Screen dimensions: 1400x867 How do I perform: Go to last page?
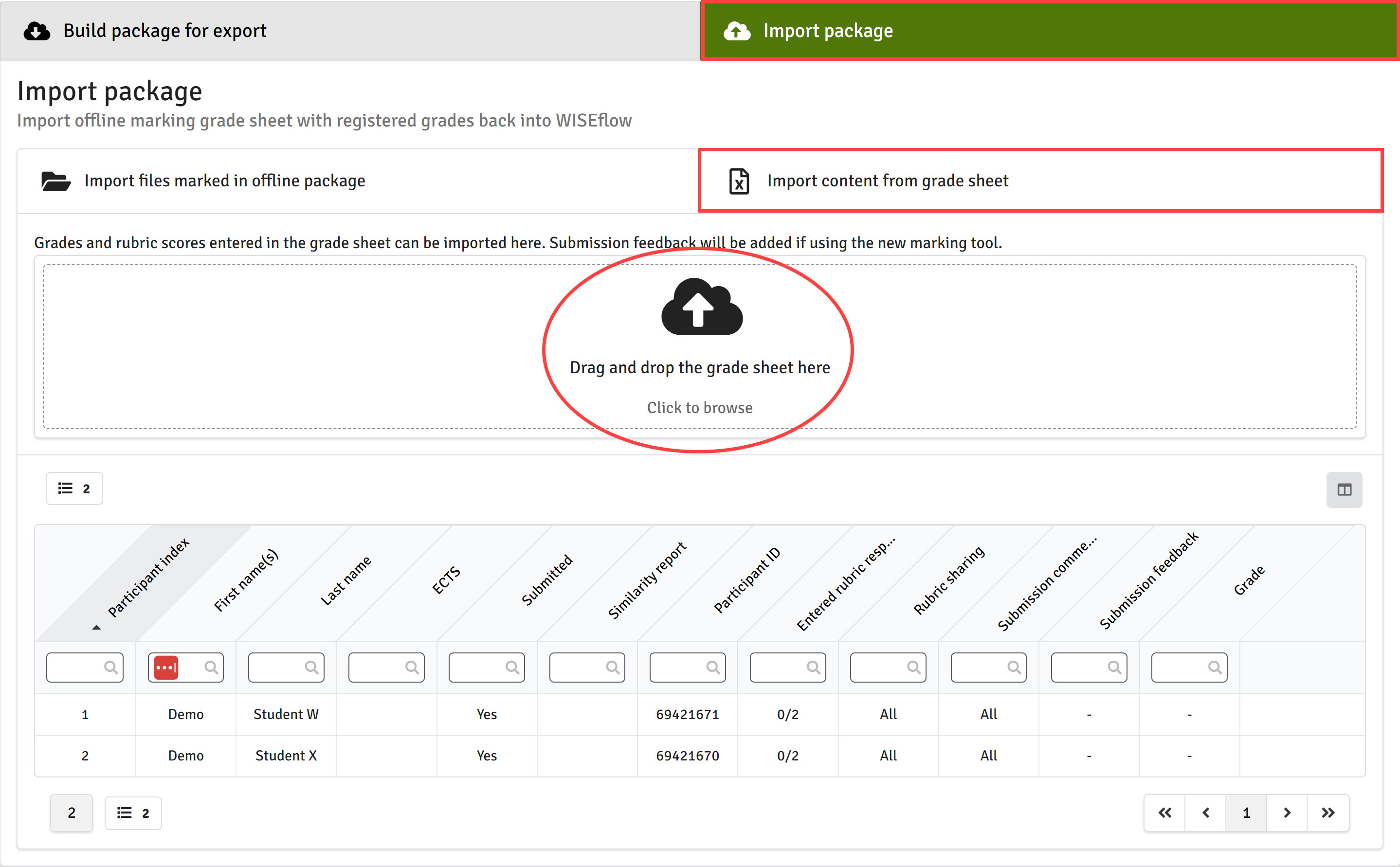click(x=1328, y=813)
